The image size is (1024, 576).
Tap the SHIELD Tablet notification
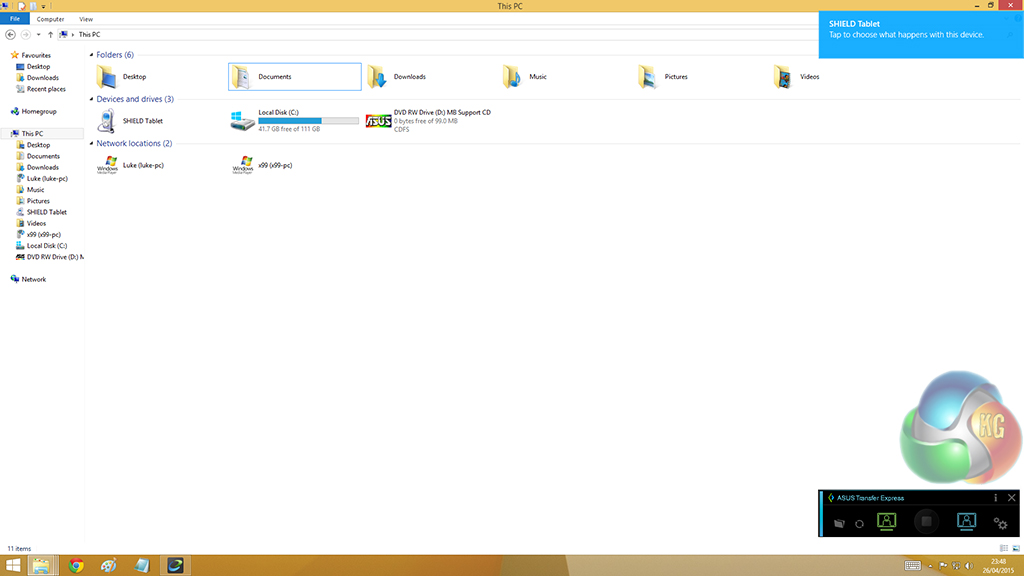[921, 35]
